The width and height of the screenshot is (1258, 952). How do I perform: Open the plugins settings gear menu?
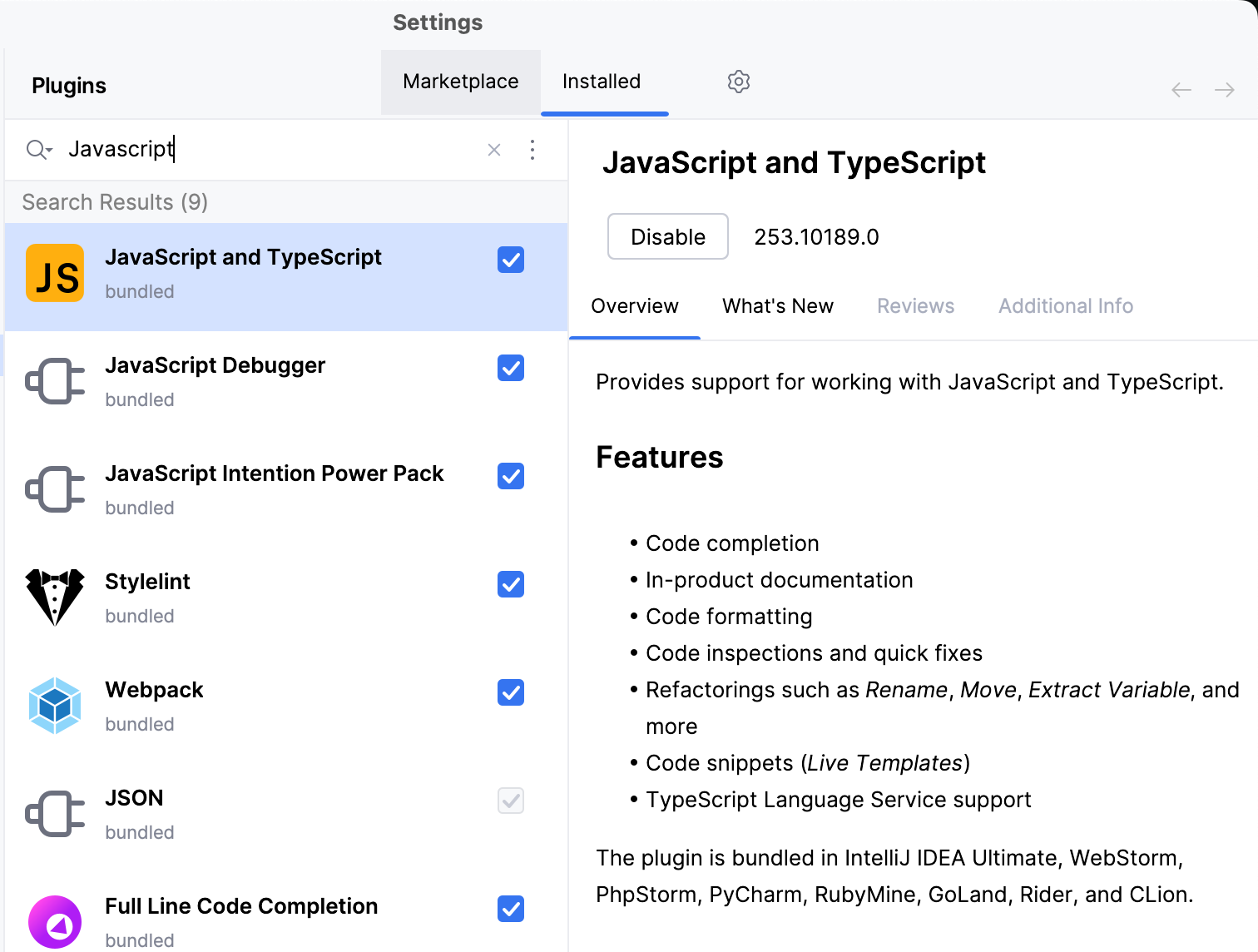pos(738,82)
